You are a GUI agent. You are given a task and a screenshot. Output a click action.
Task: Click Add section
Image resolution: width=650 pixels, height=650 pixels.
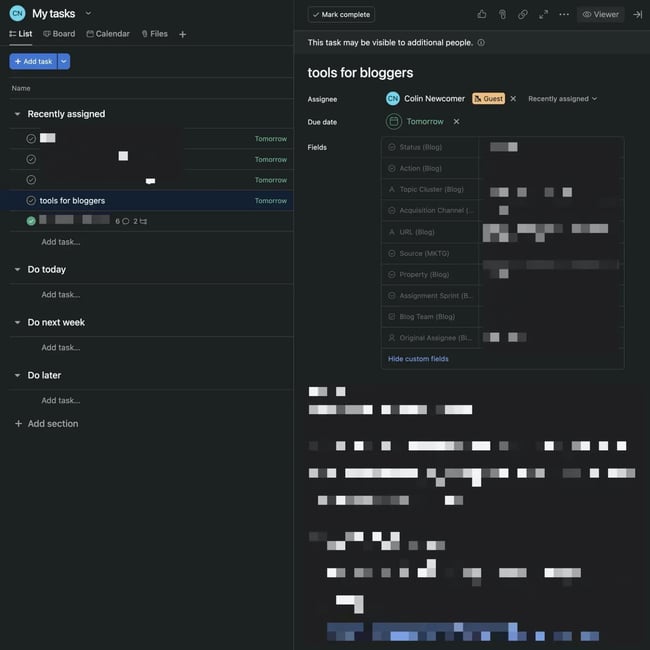click(47, 424)
